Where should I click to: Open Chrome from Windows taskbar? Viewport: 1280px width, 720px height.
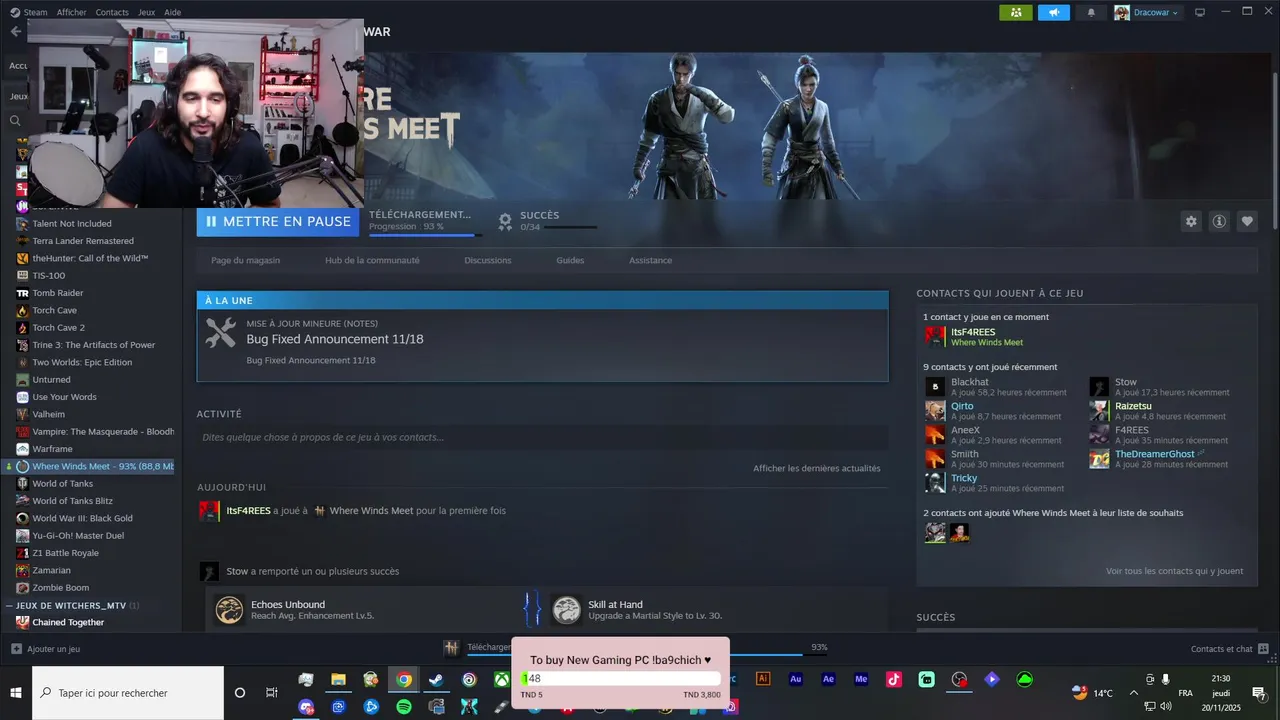pos(403,680)
